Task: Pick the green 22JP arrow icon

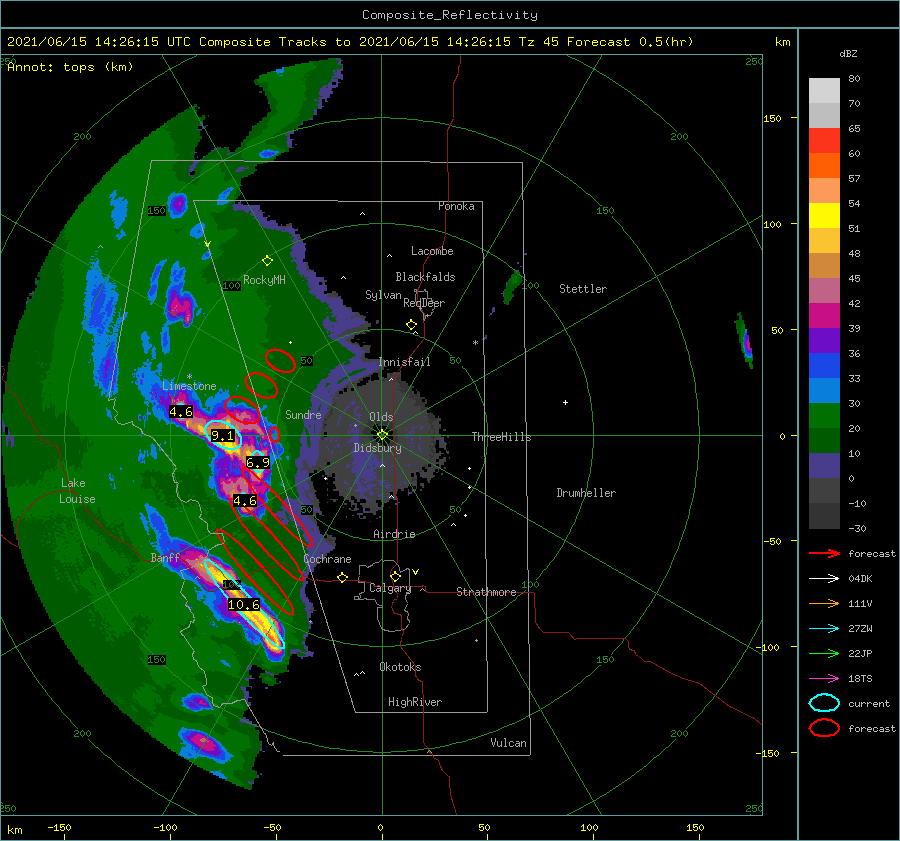Action: (824, 653)
